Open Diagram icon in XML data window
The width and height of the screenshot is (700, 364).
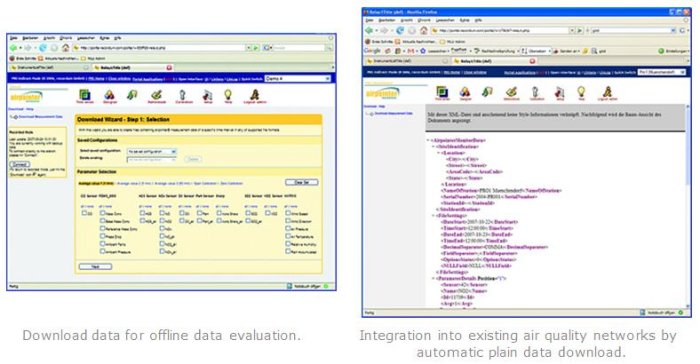pyautogui.click(x=465, y=93)
